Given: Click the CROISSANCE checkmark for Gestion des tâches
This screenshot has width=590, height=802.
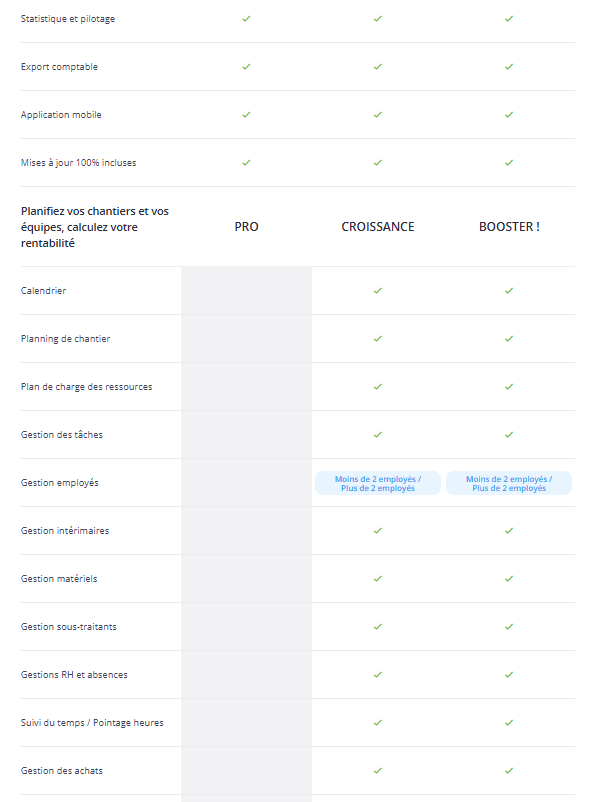Looking at the screenshot, I should pyautogui.click(x=378, y=435).
